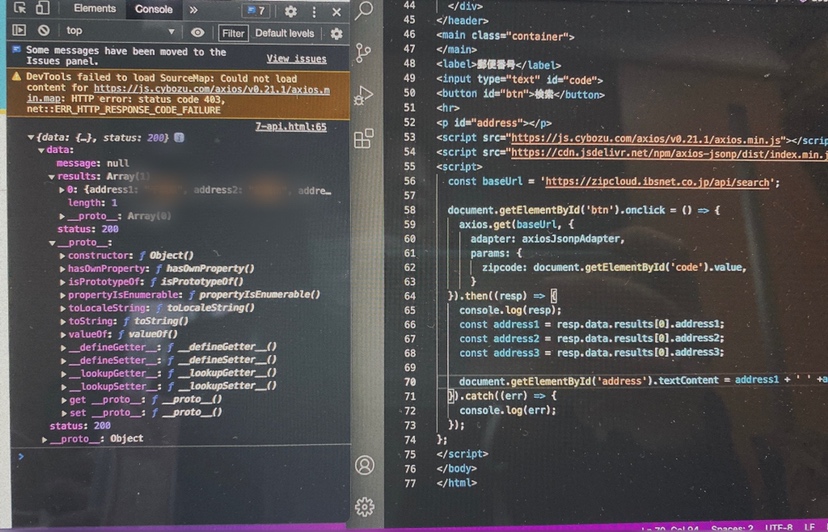This screenshot has height=532, width=828.
Task: Open the top context dropdown
Action: 120,31
